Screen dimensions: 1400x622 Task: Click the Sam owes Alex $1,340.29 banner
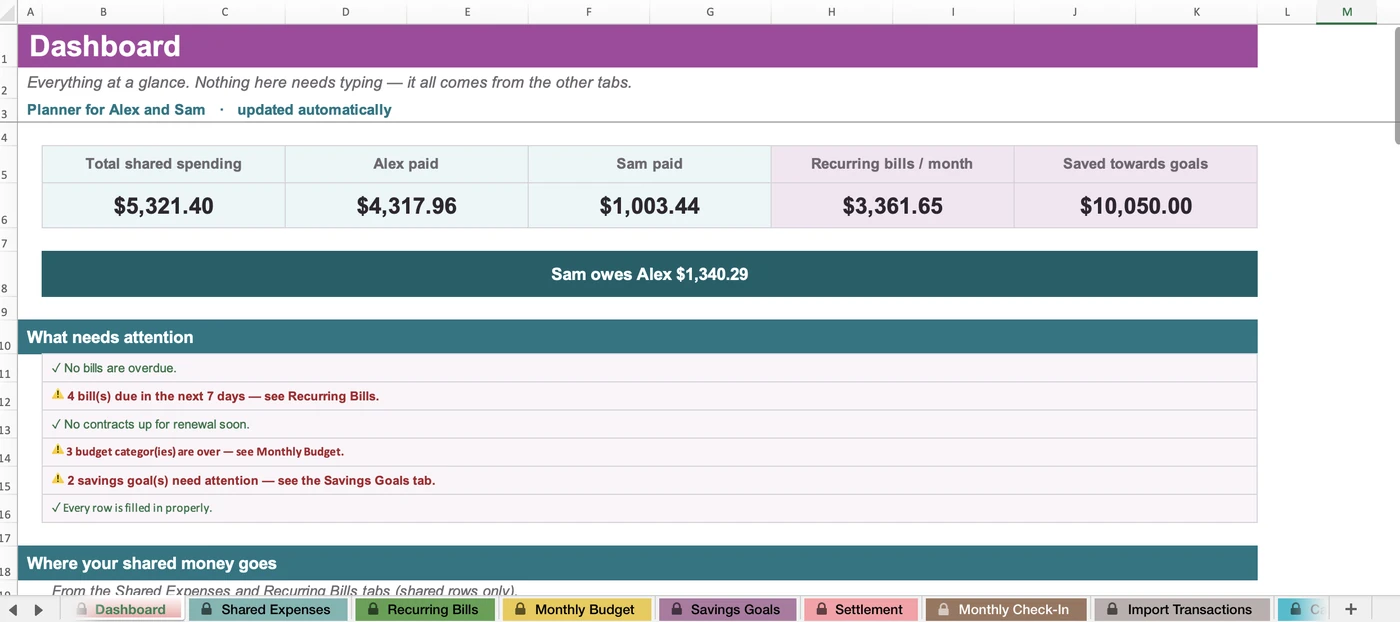click(649, 274)
